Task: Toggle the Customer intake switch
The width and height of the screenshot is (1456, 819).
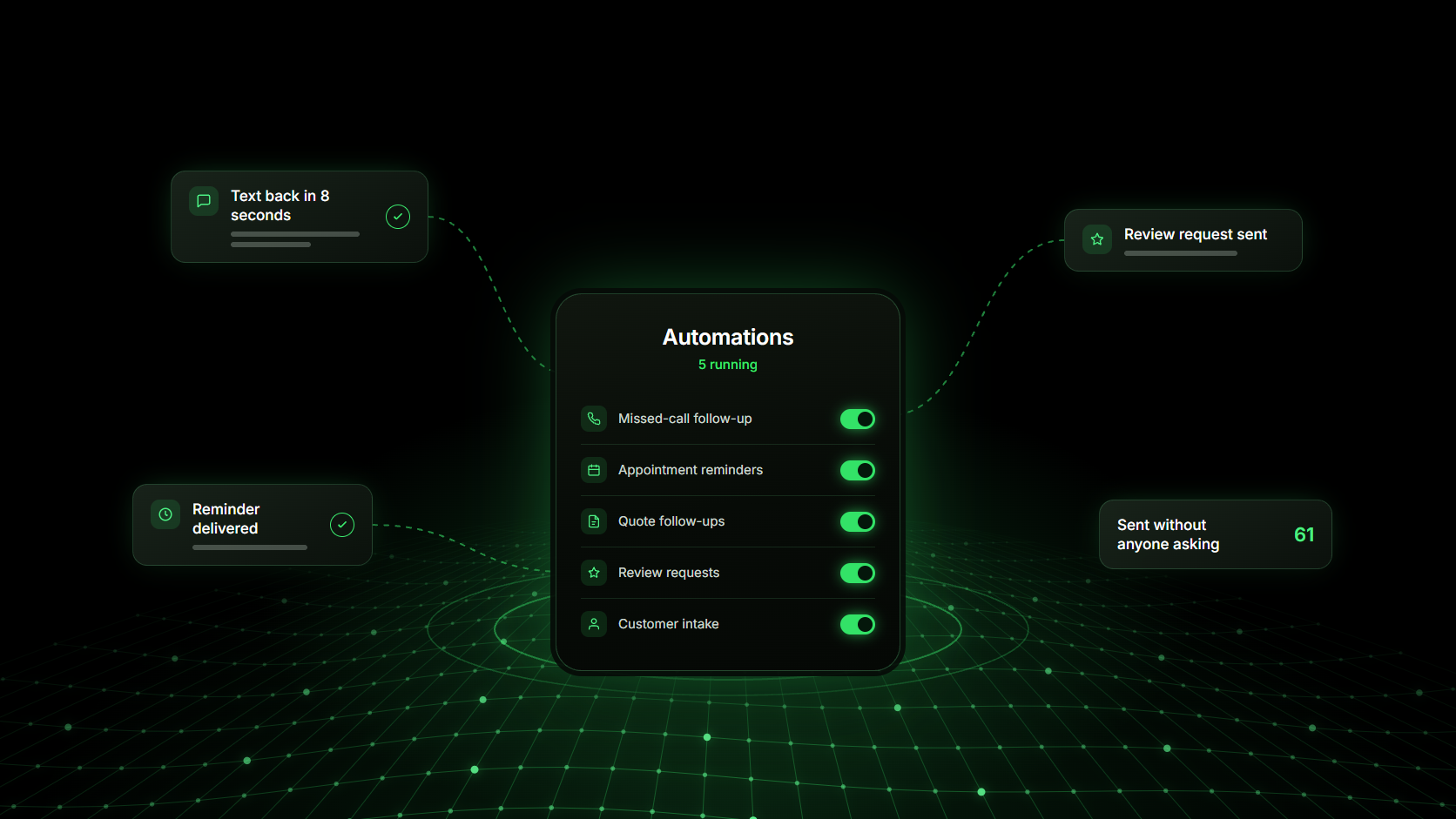Action: tap(858, 625)
